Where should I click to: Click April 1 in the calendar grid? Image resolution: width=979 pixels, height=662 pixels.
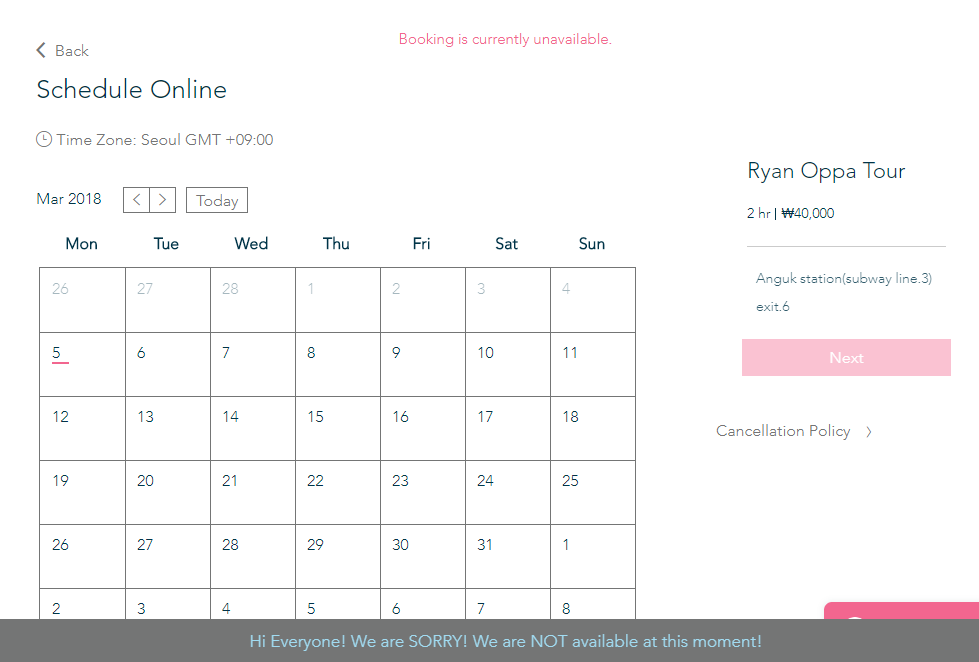pos(592,556)
